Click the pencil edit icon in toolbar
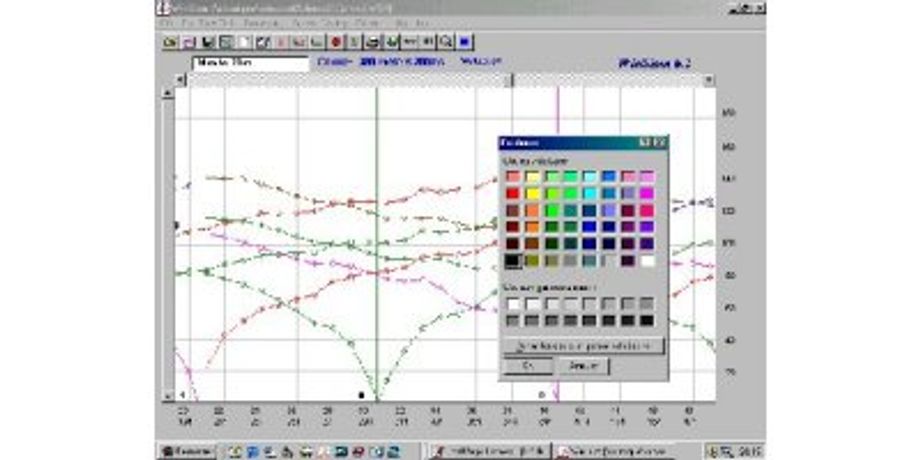The image size is (920, 460). [263, 42]
